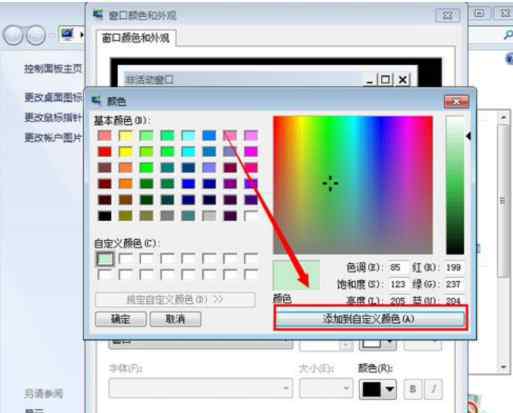The image size is (513, 413).
Task: Click the 绿 green value field
Action: pyautogui.click(x=453, y=284)
